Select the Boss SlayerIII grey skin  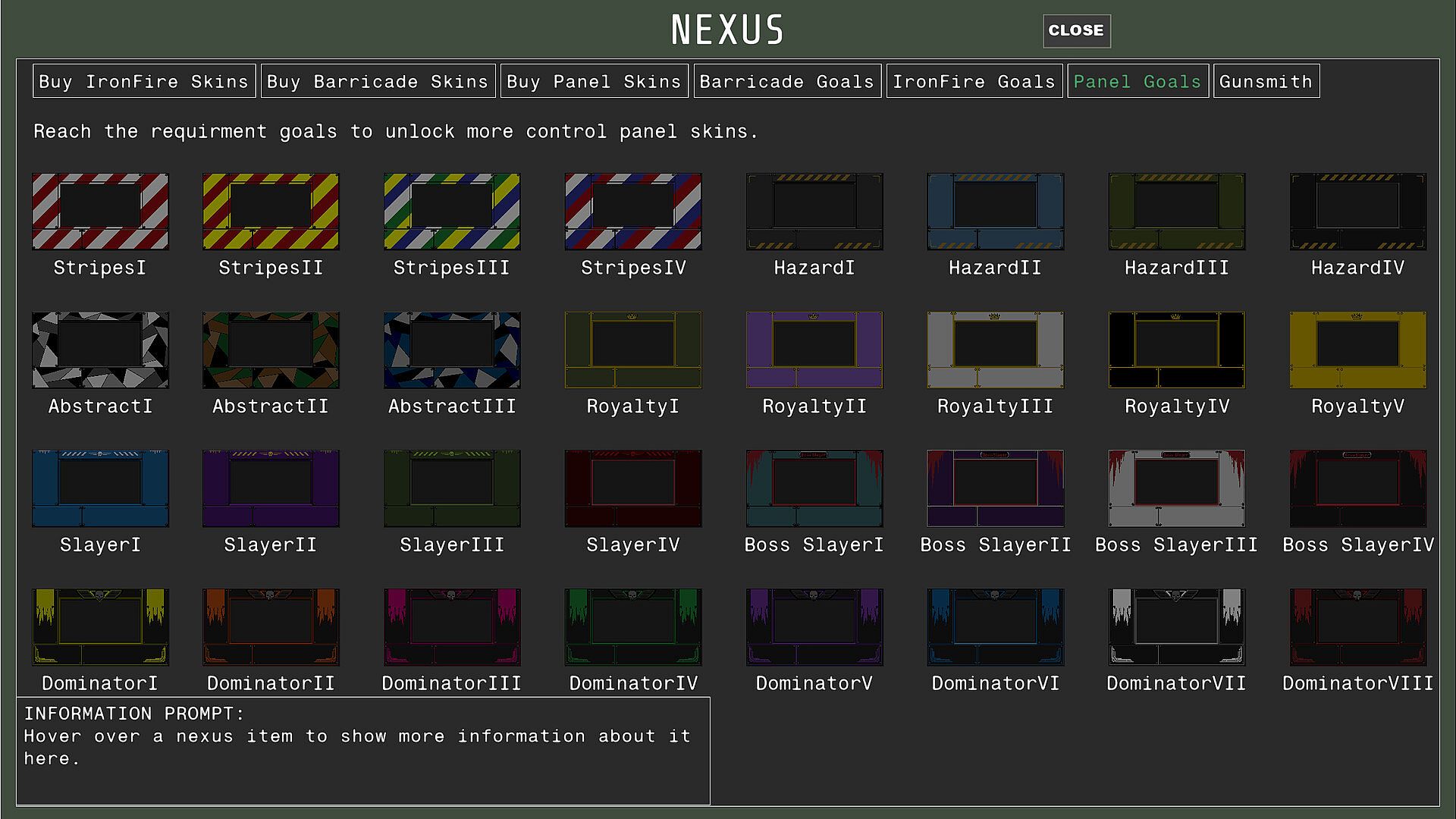(x=1177, y=489)
